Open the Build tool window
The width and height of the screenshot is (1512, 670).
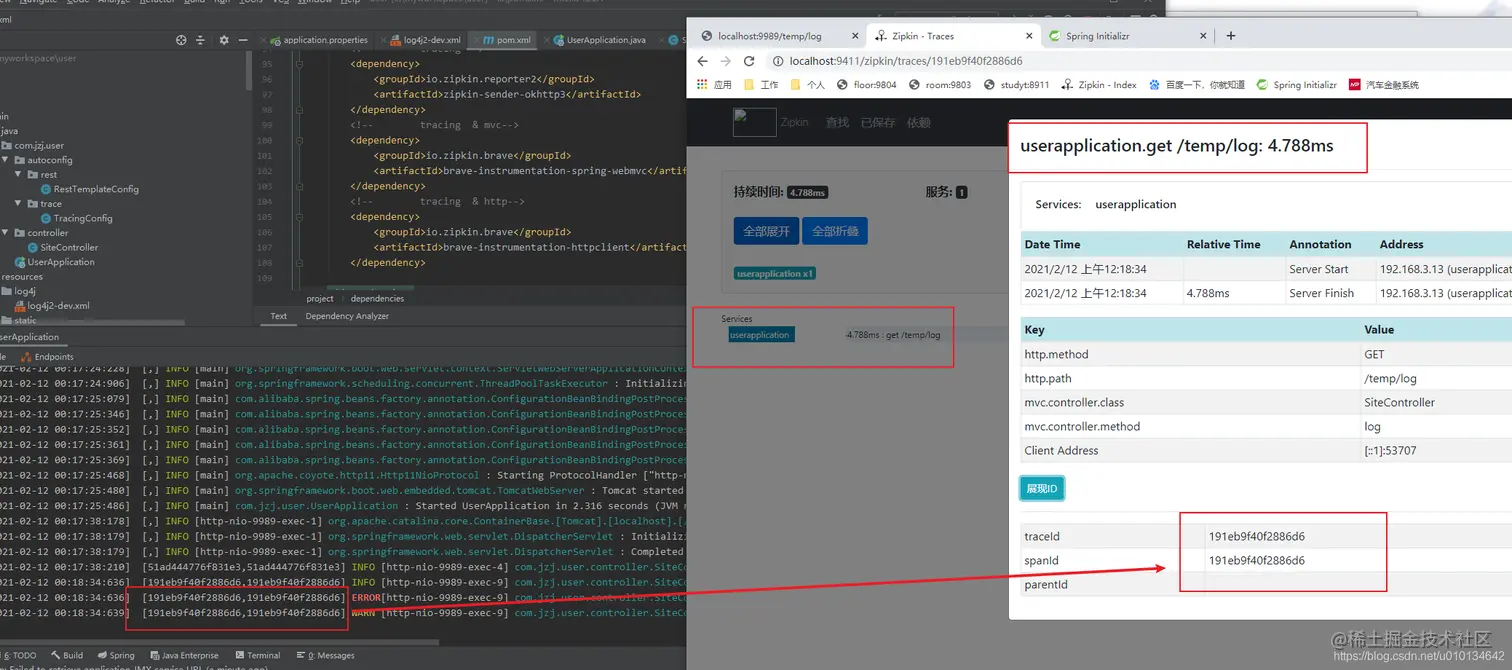pyautogui.click(x=68, y=656)
